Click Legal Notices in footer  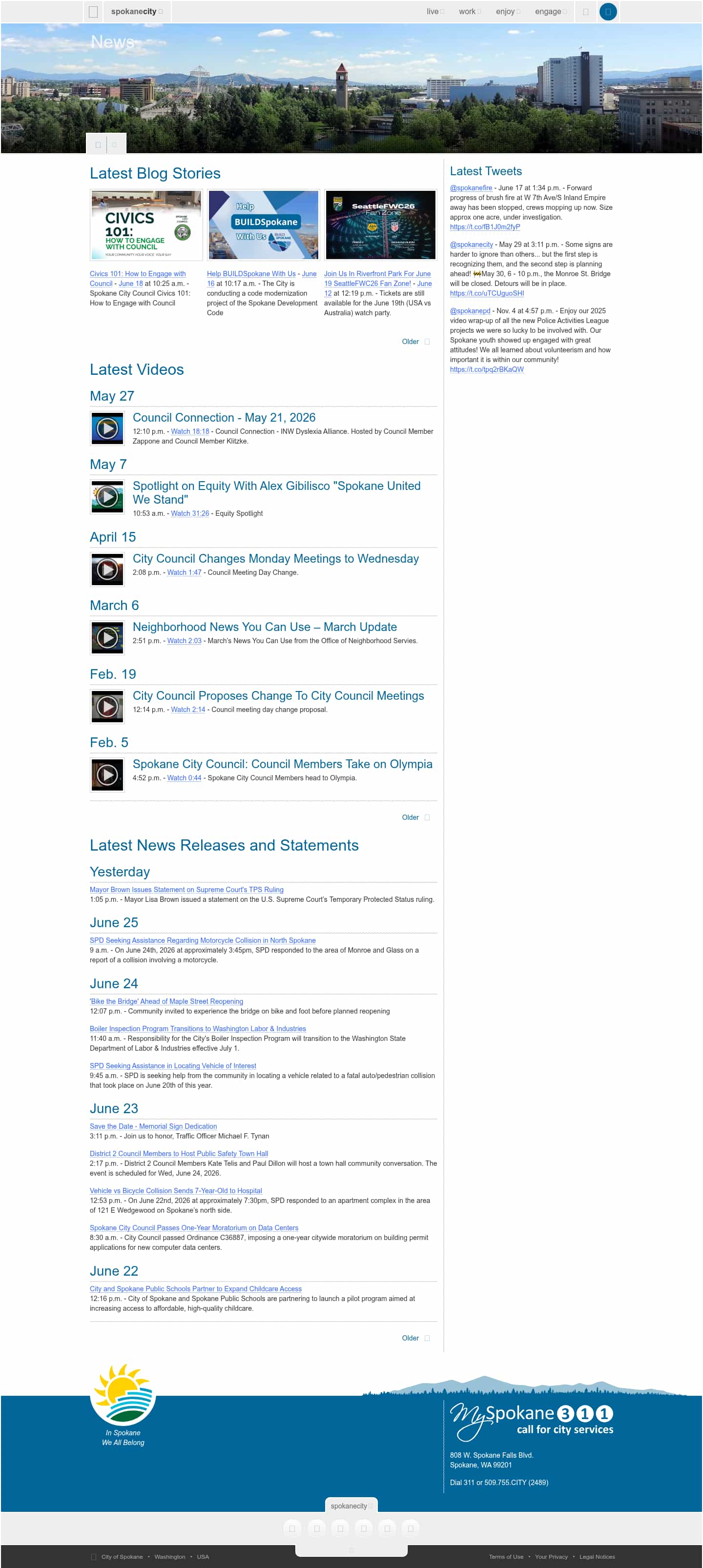pos(597,1556)
